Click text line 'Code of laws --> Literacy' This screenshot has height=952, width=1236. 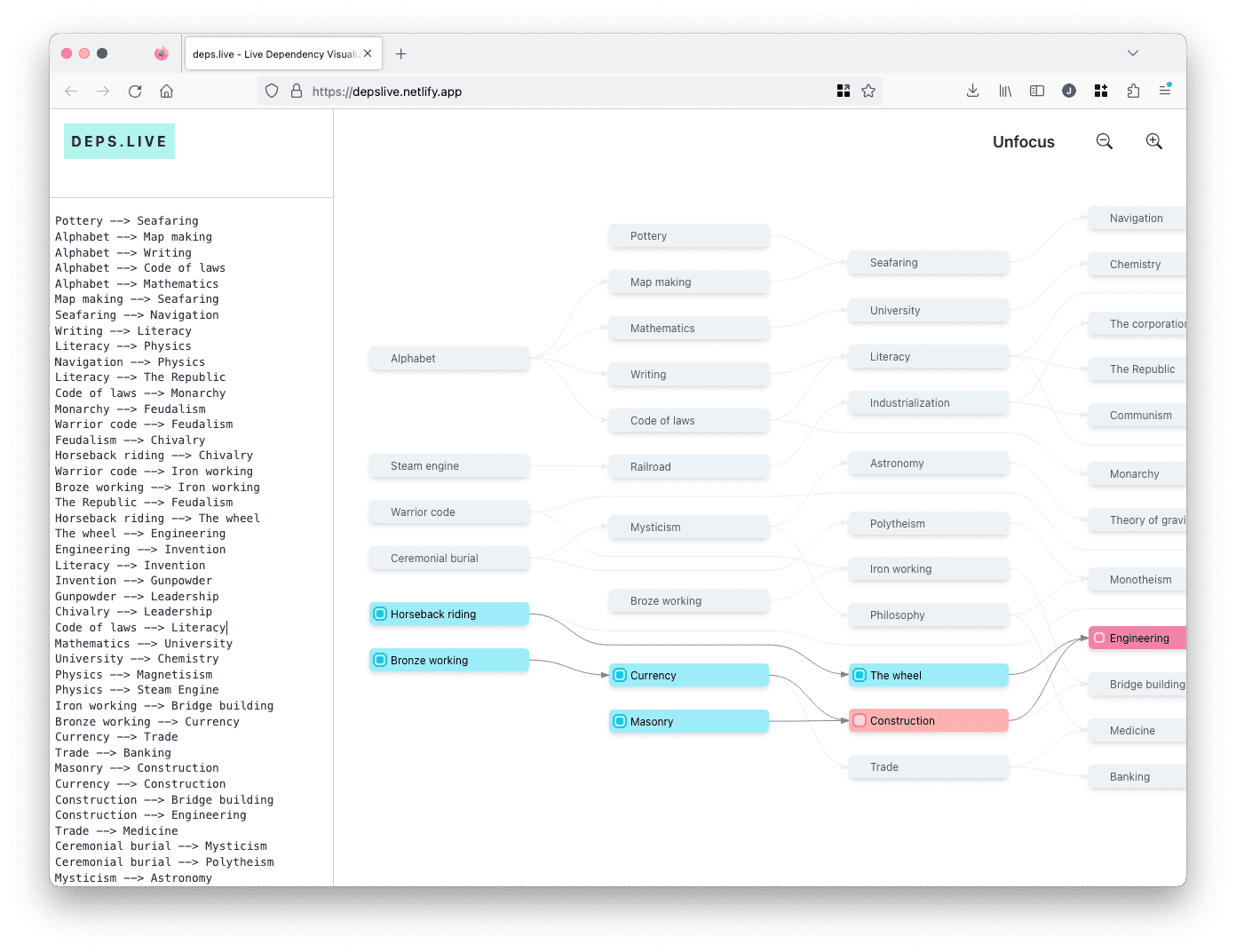coord(140,628)
